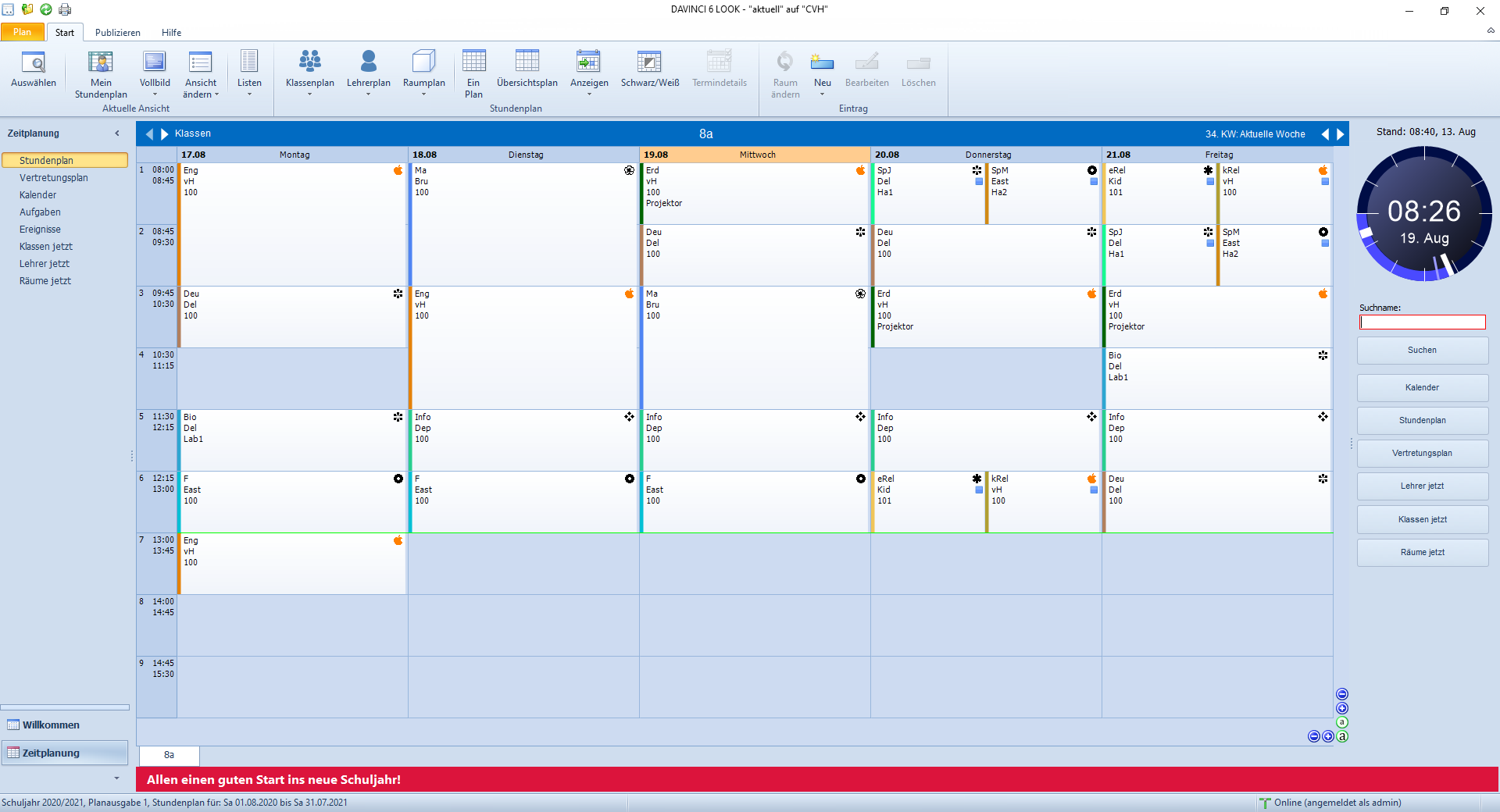Open the Willkommen section at bottom left

(65, 725)
